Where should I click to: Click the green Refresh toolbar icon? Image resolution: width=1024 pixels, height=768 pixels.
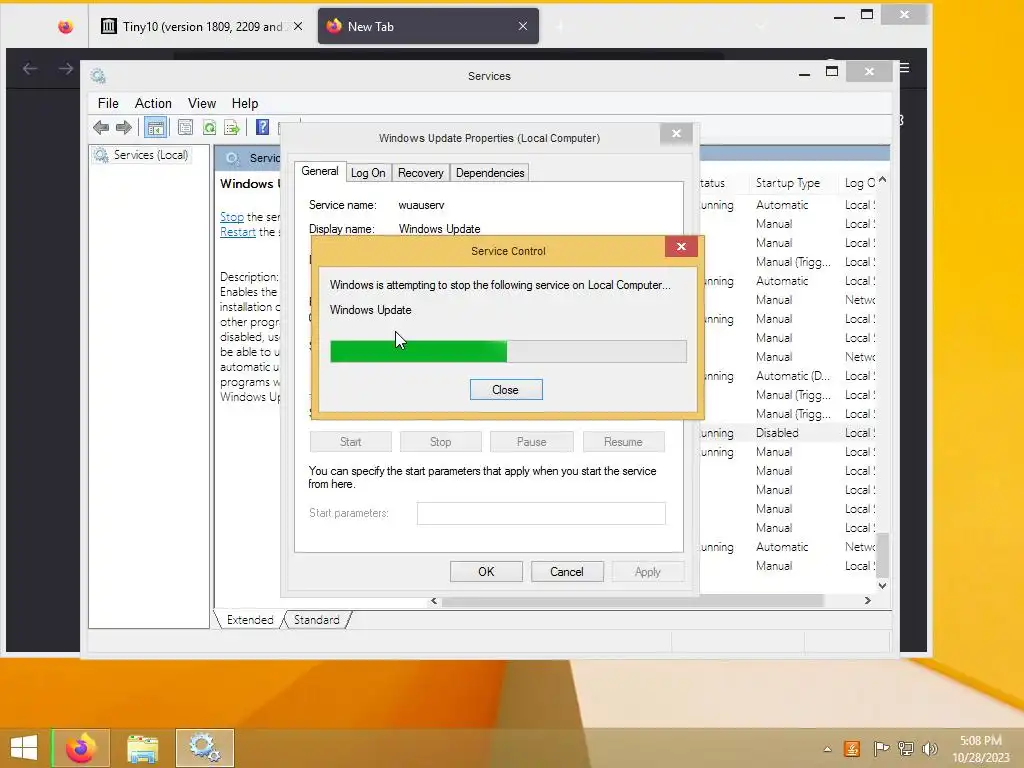[x=209, y=127]
